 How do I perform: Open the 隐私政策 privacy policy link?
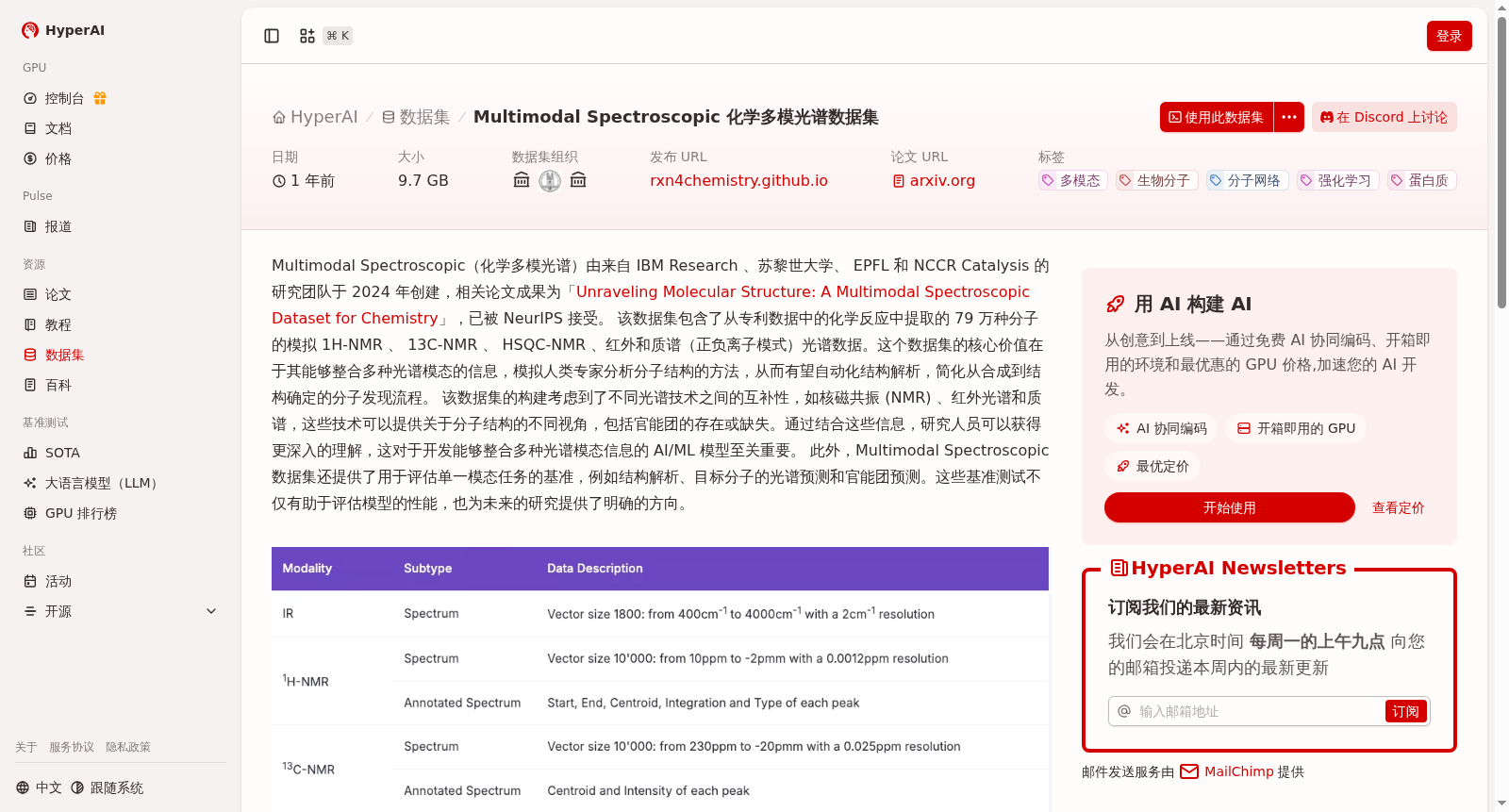(128, 747)
